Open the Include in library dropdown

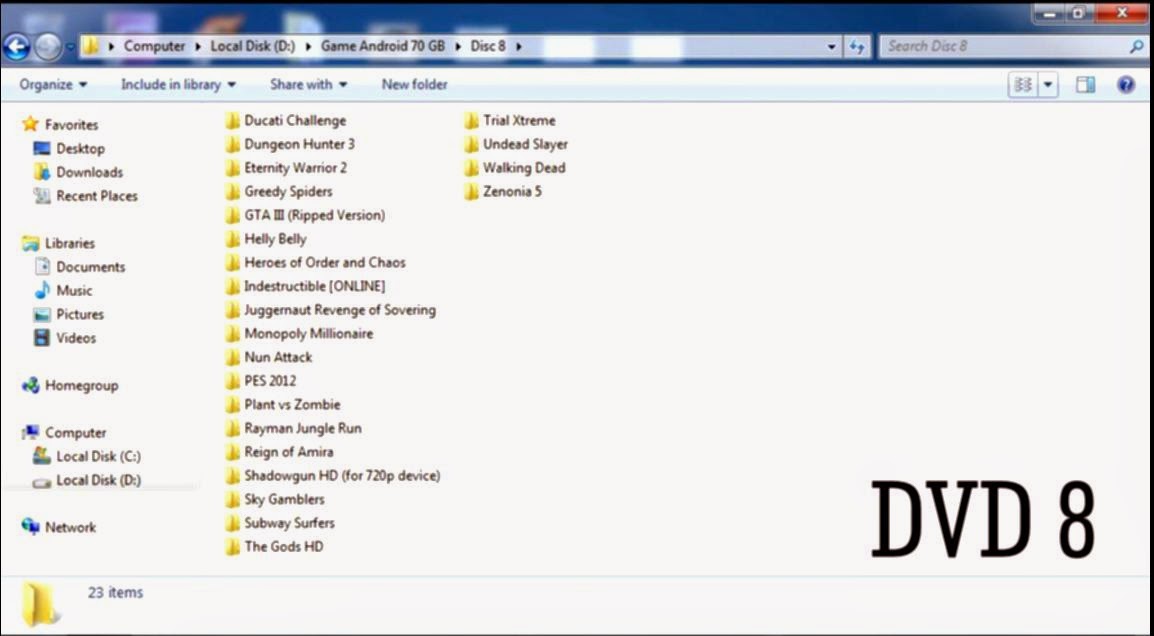178,85
